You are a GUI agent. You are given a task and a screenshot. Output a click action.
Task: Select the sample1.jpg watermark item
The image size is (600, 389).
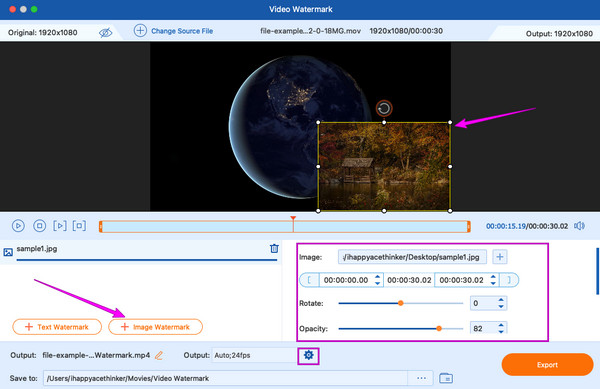click(141, 252)
